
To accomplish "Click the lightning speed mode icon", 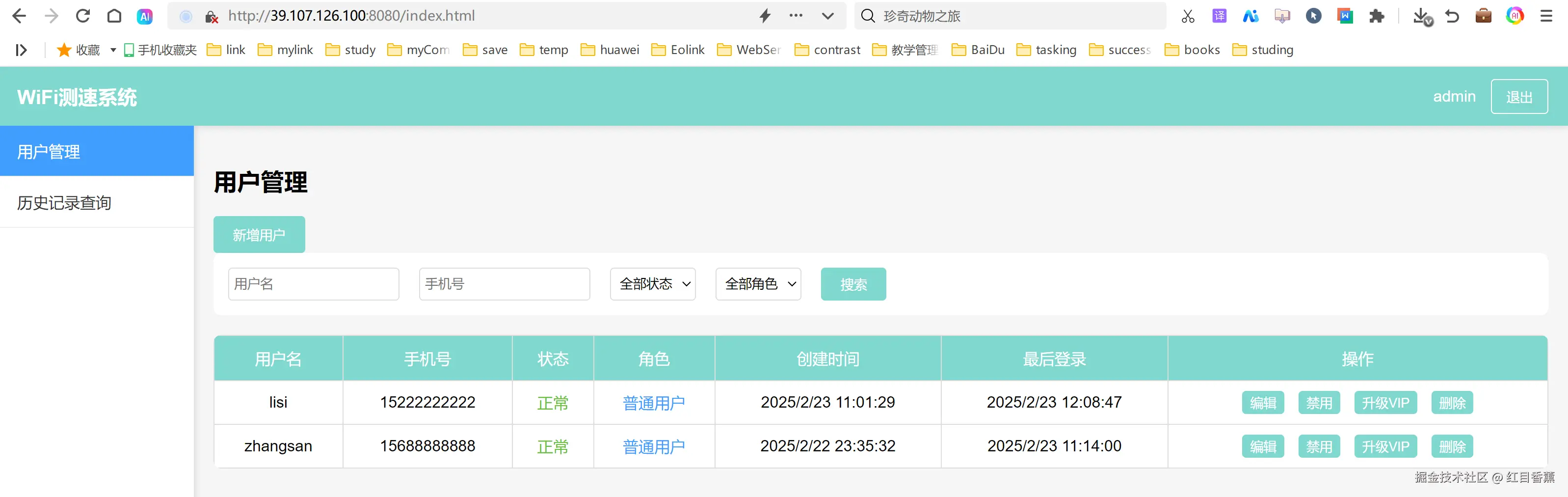I will 765,16.
